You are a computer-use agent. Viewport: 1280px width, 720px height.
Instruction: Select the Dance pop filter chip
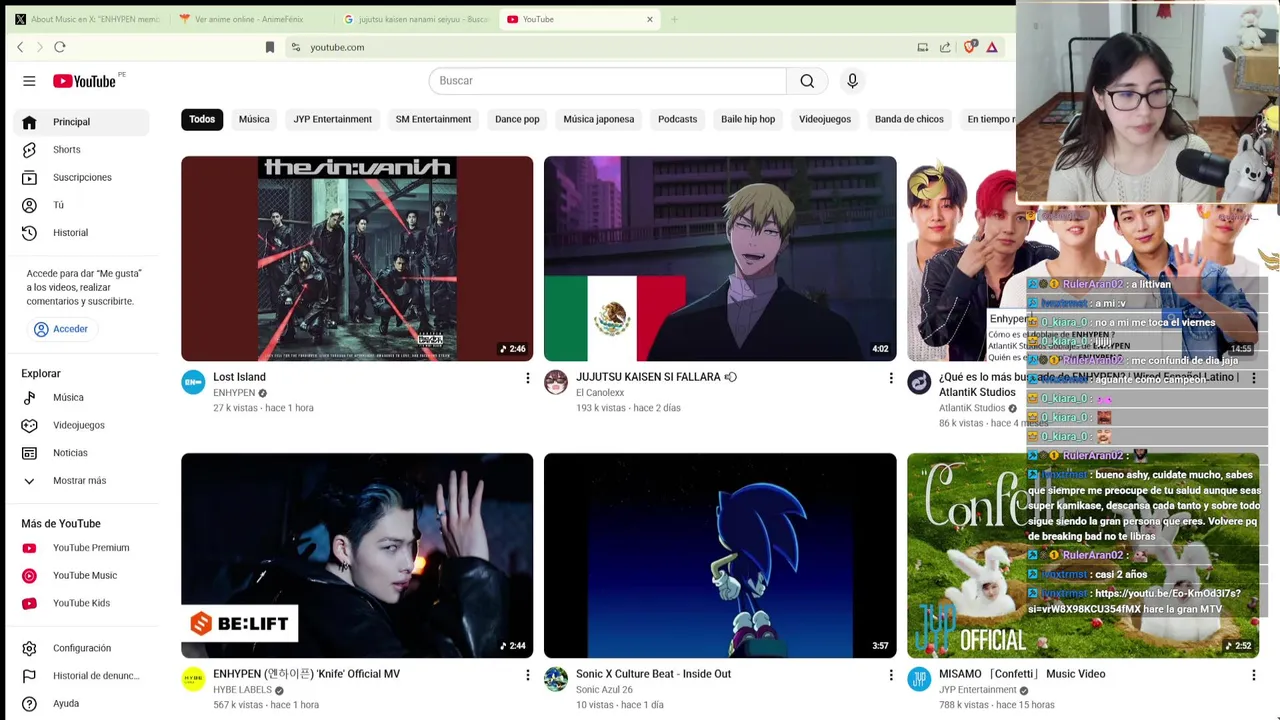click(x=517, y=119)
